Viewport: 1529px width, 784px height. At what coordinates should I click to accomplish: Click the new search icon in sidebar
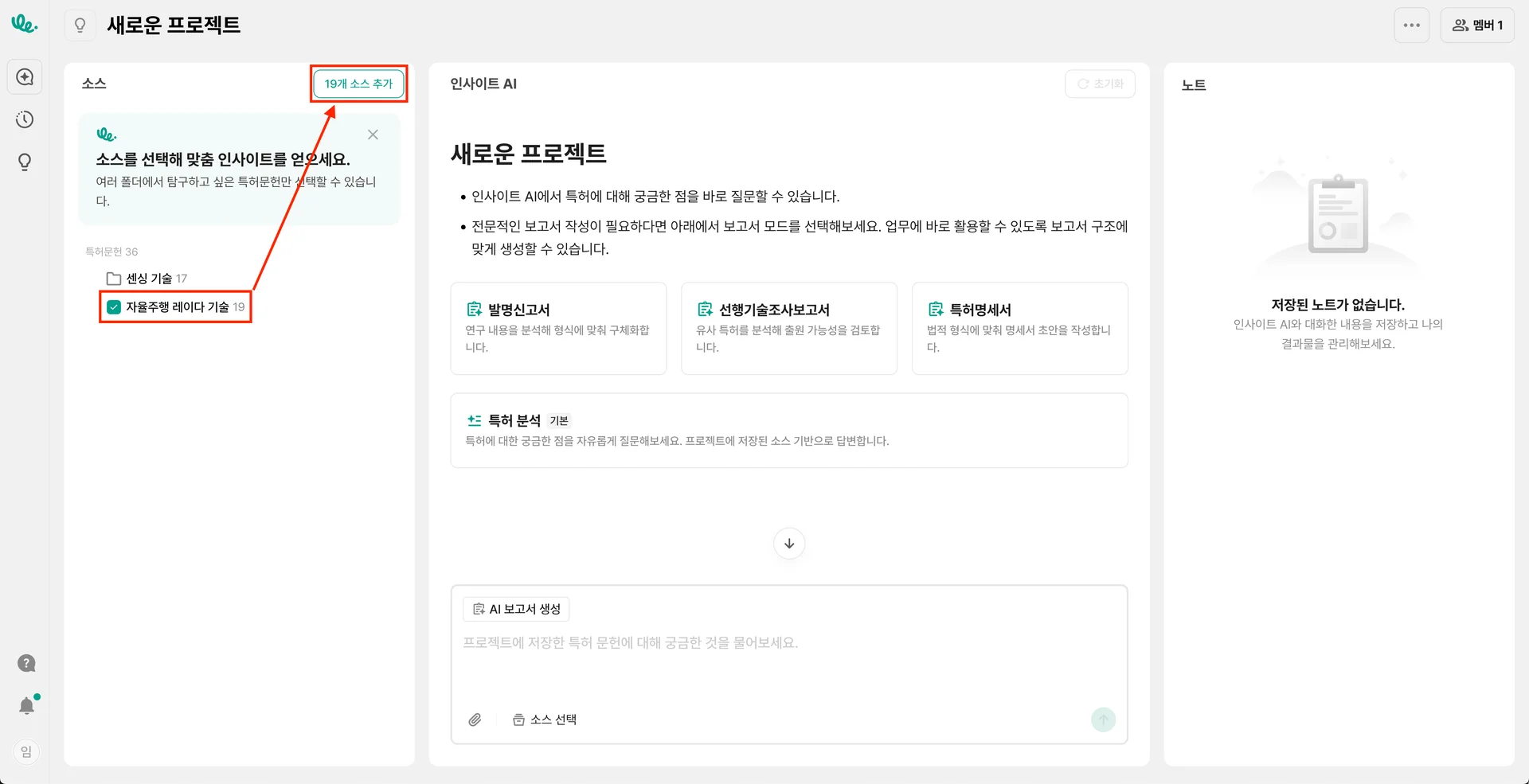[25, 77]
